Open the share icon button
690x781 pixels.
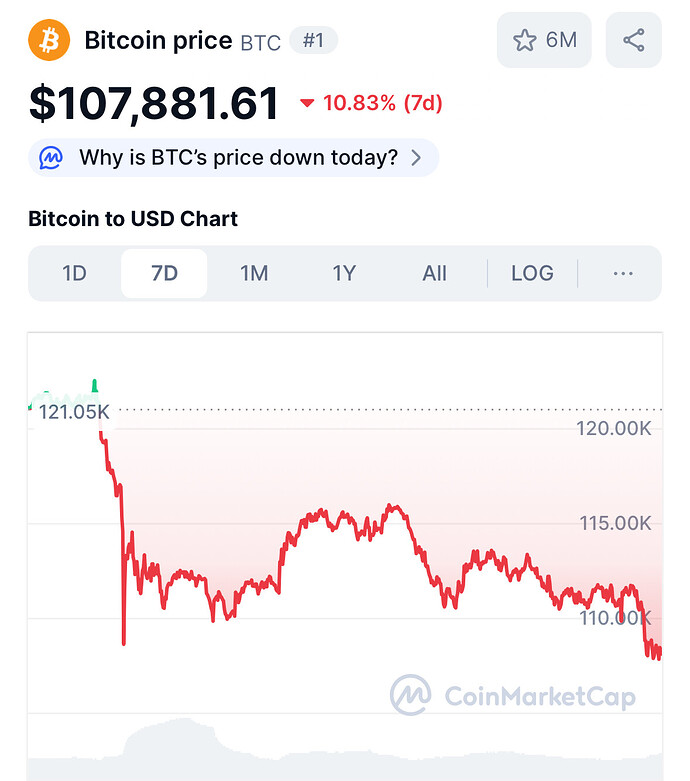pyautogui.click(x=633, y=40)
